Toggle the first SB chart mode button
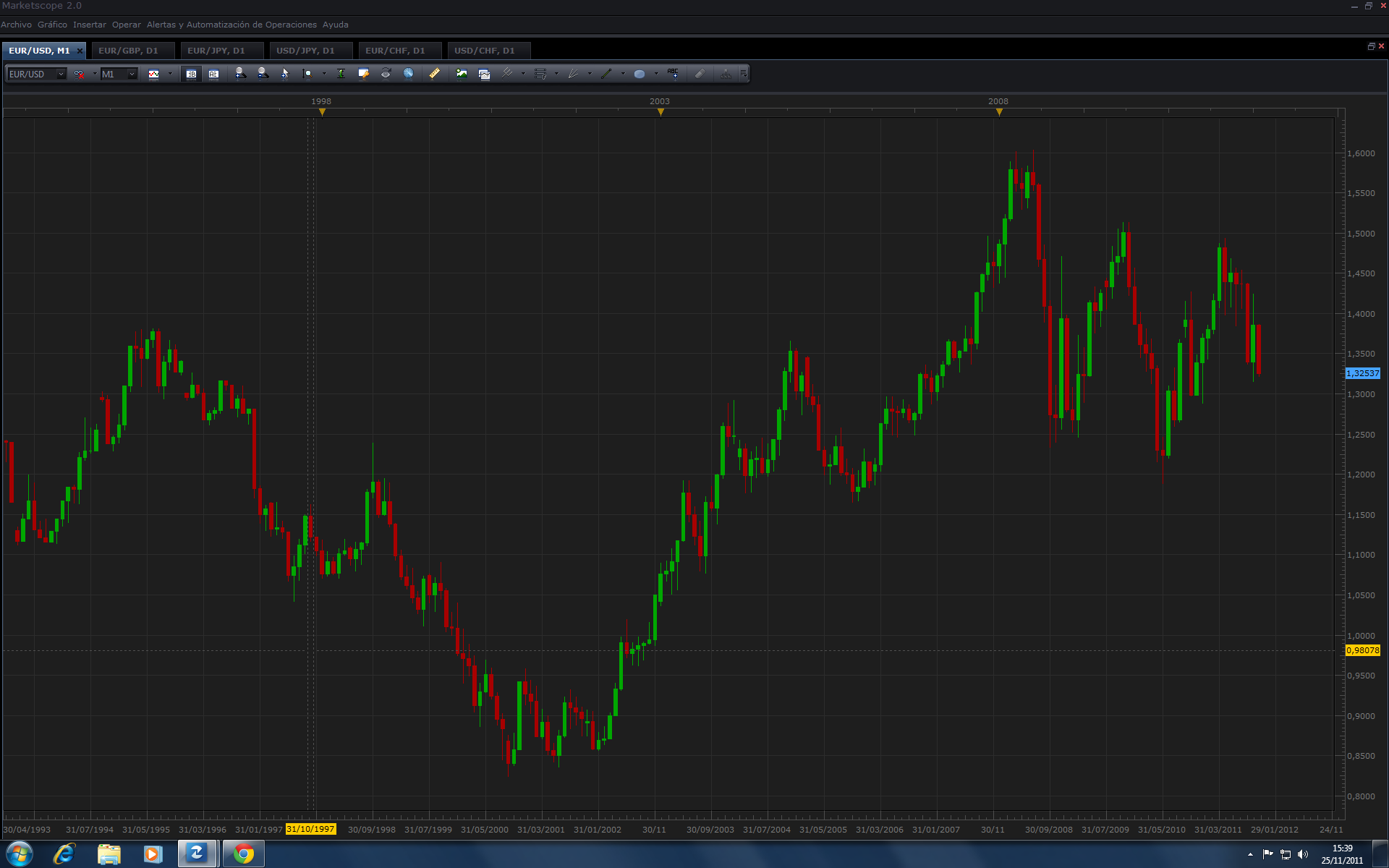The height and width of the screenshot is (868, 1389). (191, 74)
